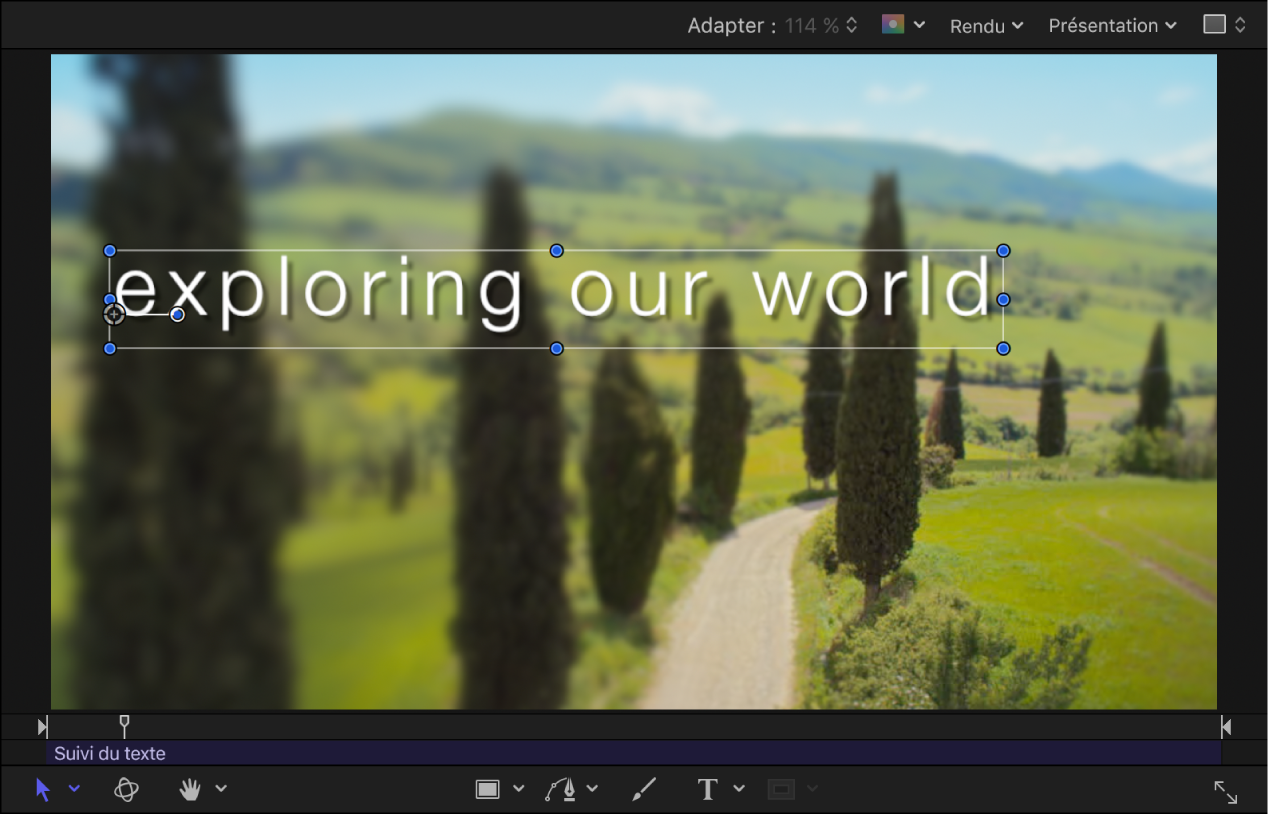This screenshot has width=1269, height=814.
Task: Expand the Pan tool options chevron
Action: pyautogui.click(x=221, y=789)
